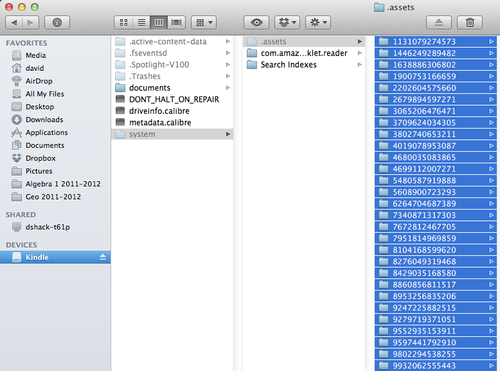
Task: Expand arrow for folder 7340871317303
Action: tap(491, 215)
